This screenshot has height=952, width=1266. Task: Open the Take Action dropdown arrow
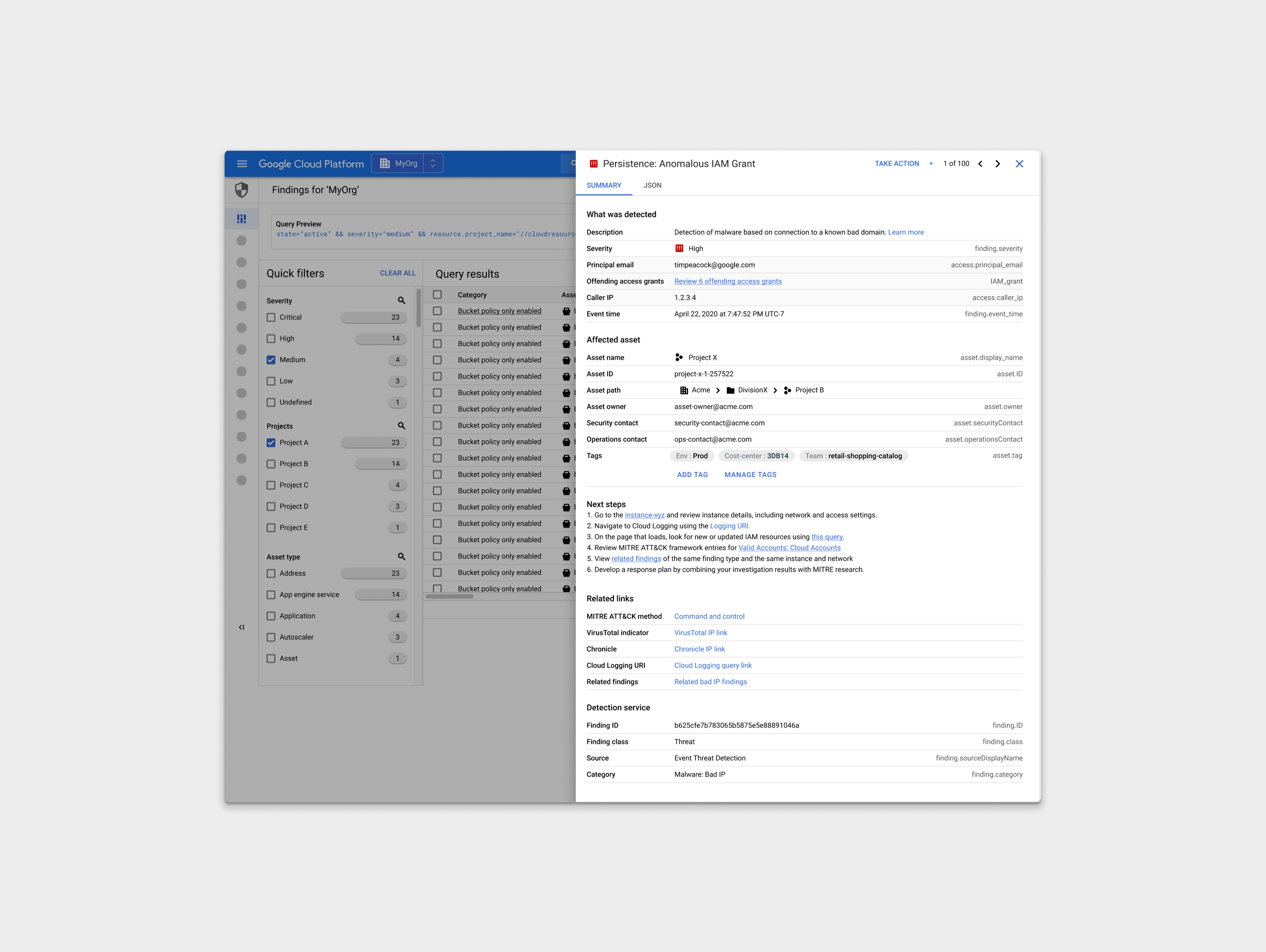click(931, 163)
